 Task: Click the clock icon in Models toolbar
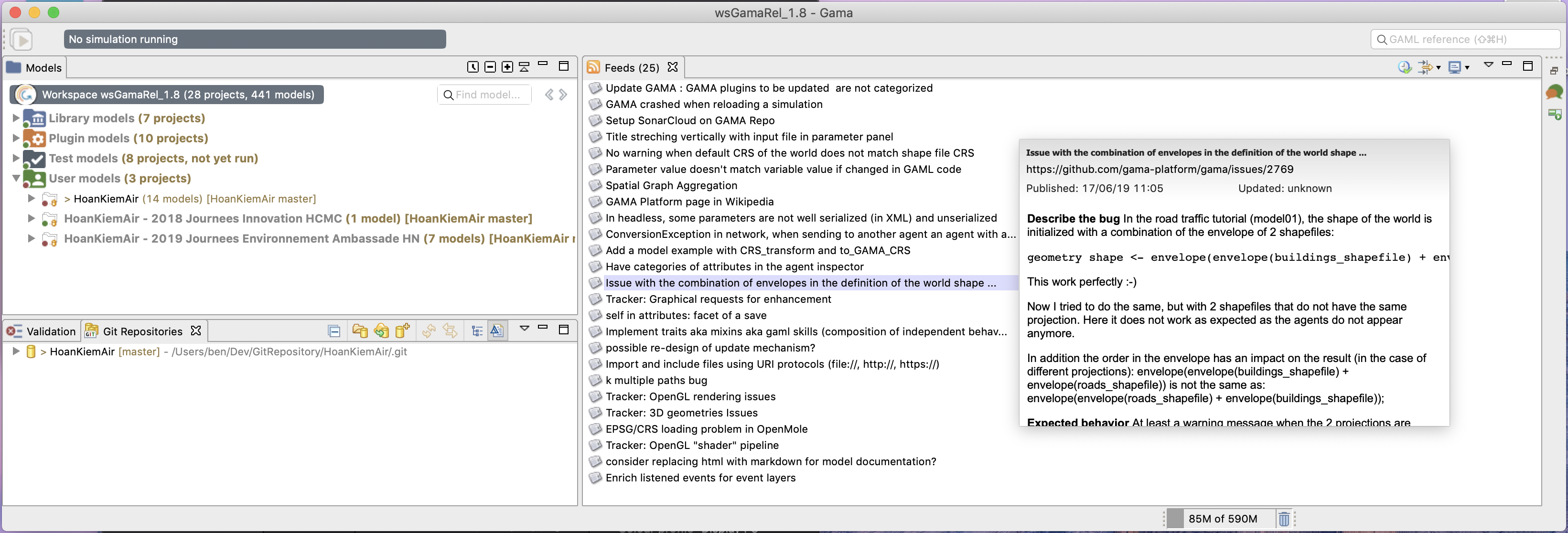(x=473, y=67)
